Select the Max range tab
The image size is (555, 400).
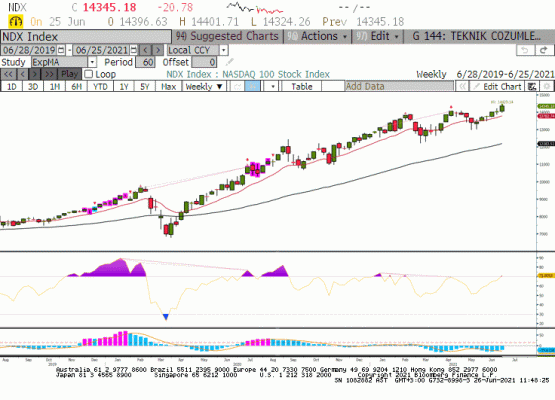pyautogui.click(x=168, y=86)
